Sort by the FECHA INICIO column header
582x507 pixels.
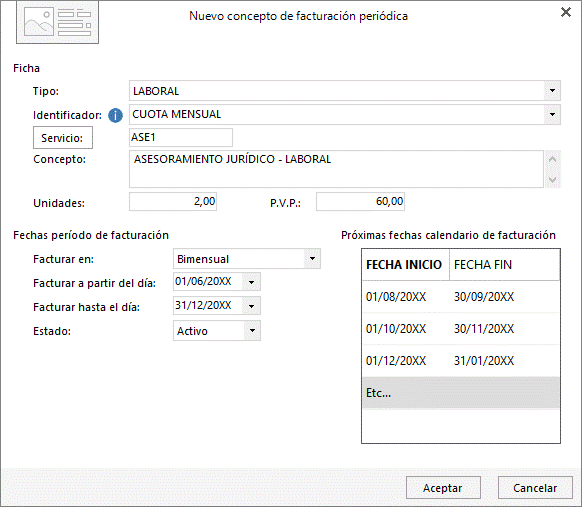click(x=405, y=265)
